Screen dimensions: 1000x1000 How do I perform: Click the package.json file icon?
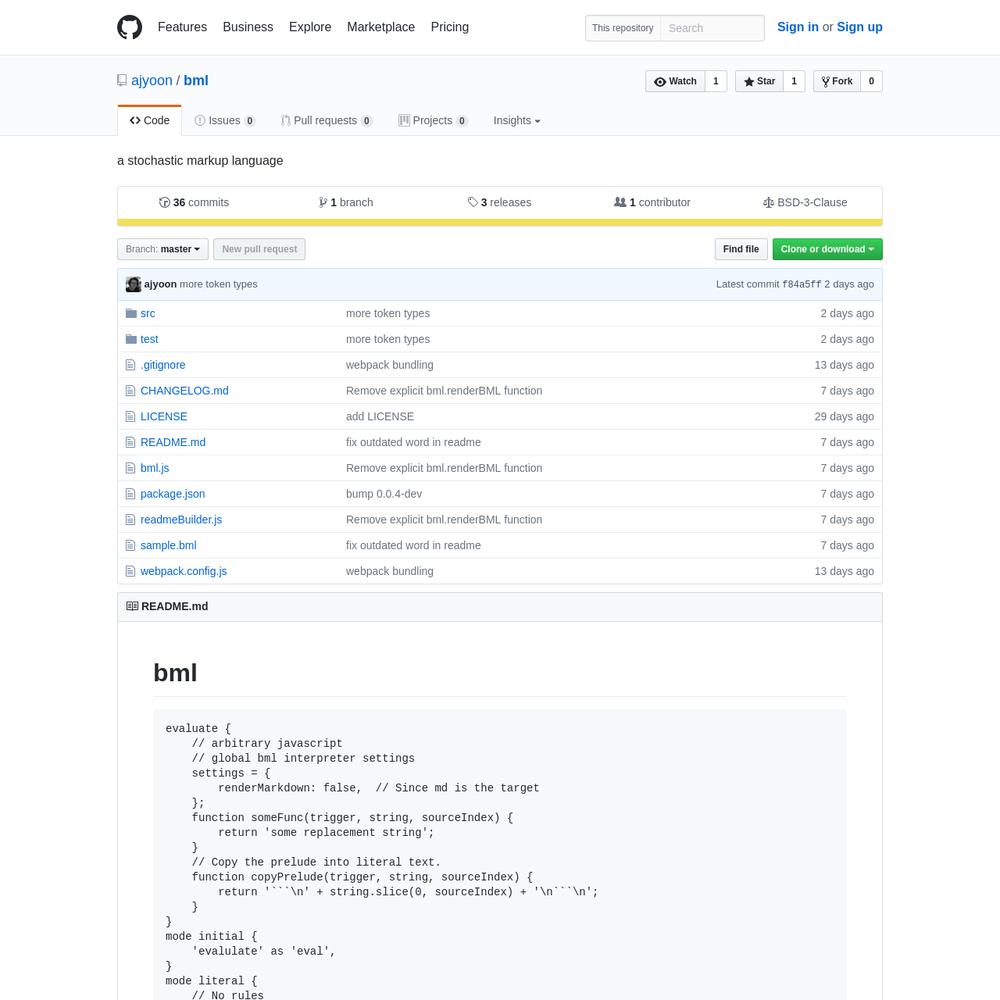tap(130, 494)
